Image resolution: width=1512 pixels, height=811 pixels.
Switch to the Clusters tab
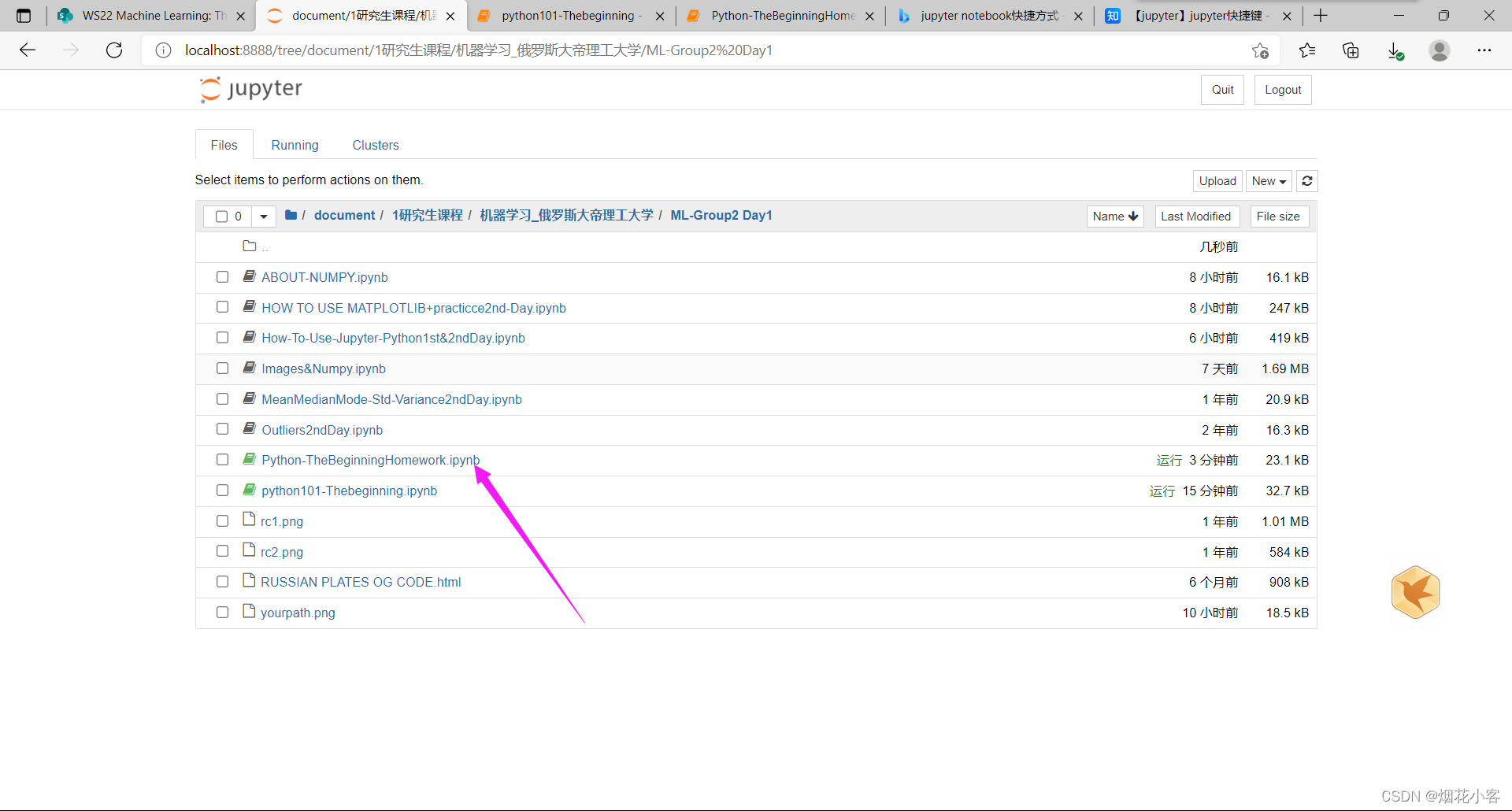376,145
